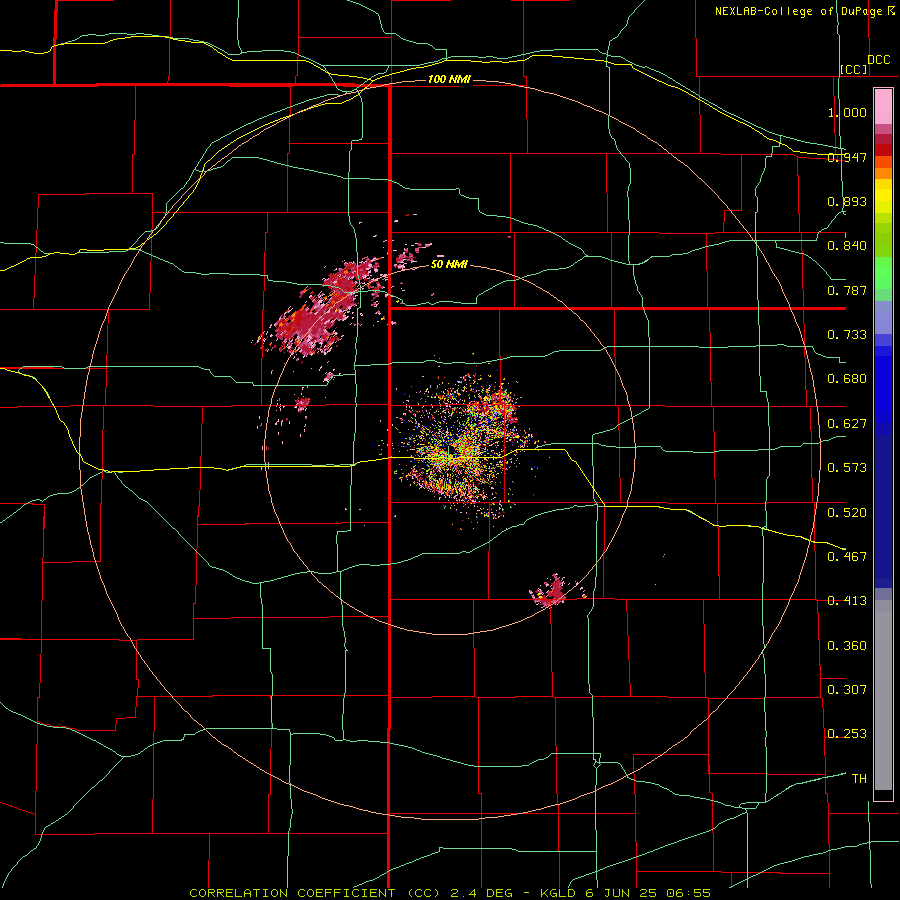This screenshot has height=900, width=900.
Task: Click the 0.680 colorbar value
Action: pyautogui.click(x=847, y=379)
